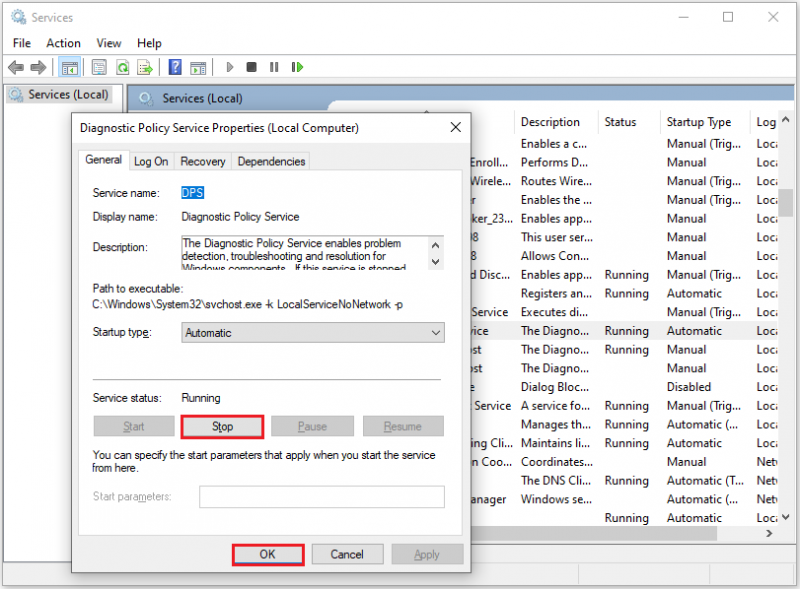Click the Start Service play icon
This screenshot has height=589, width=800.
pos(230,67)
